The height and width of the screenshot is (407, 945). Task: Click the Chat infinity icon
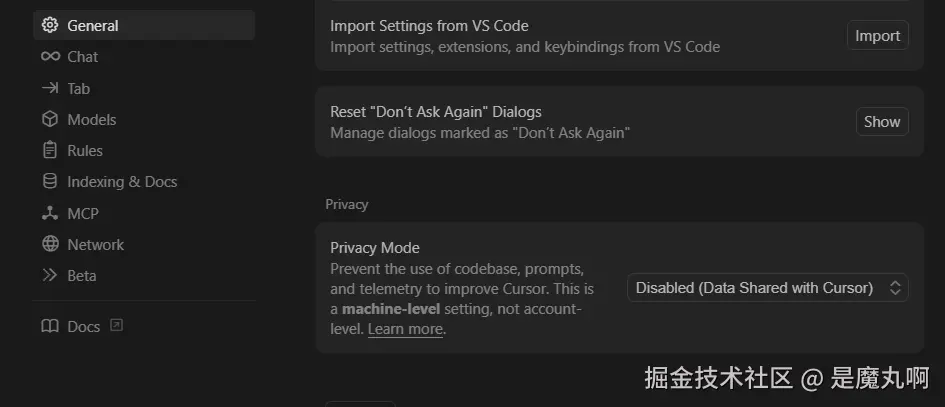[x=50, y=57]
